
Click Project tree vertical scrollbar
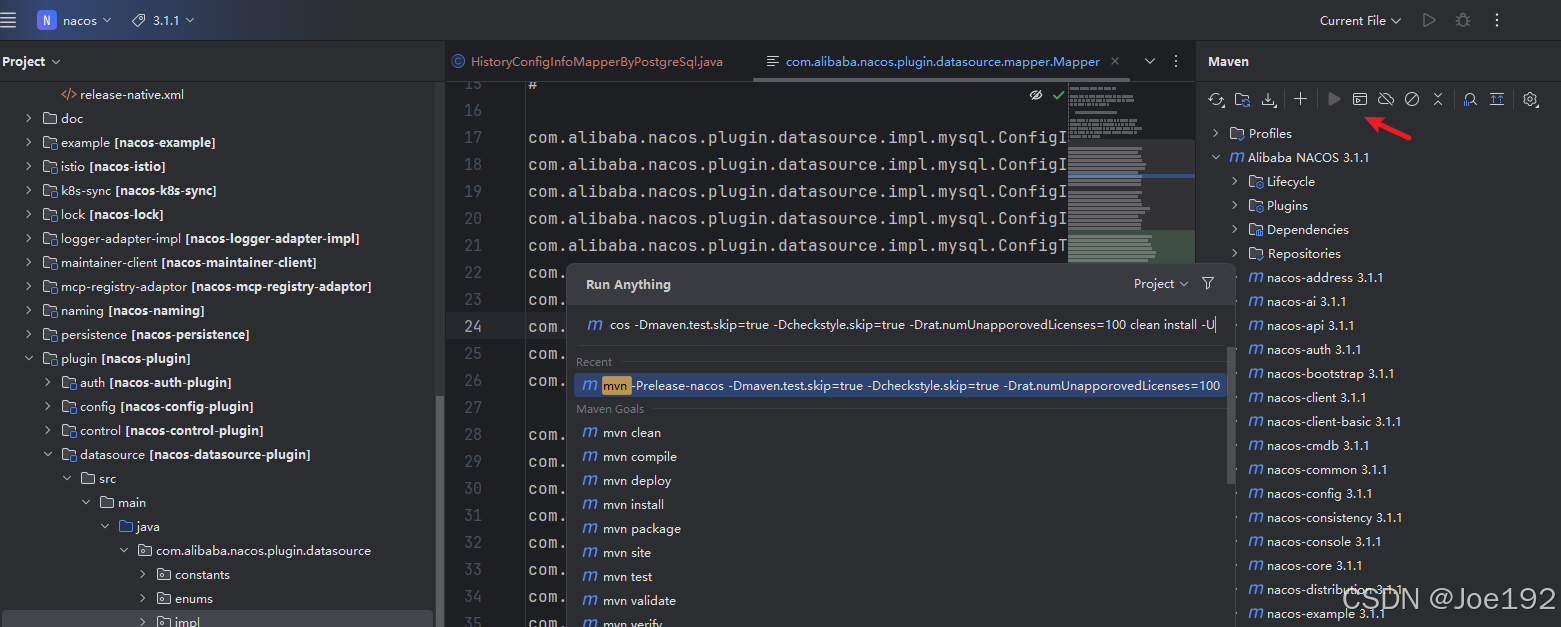(438, 510)
